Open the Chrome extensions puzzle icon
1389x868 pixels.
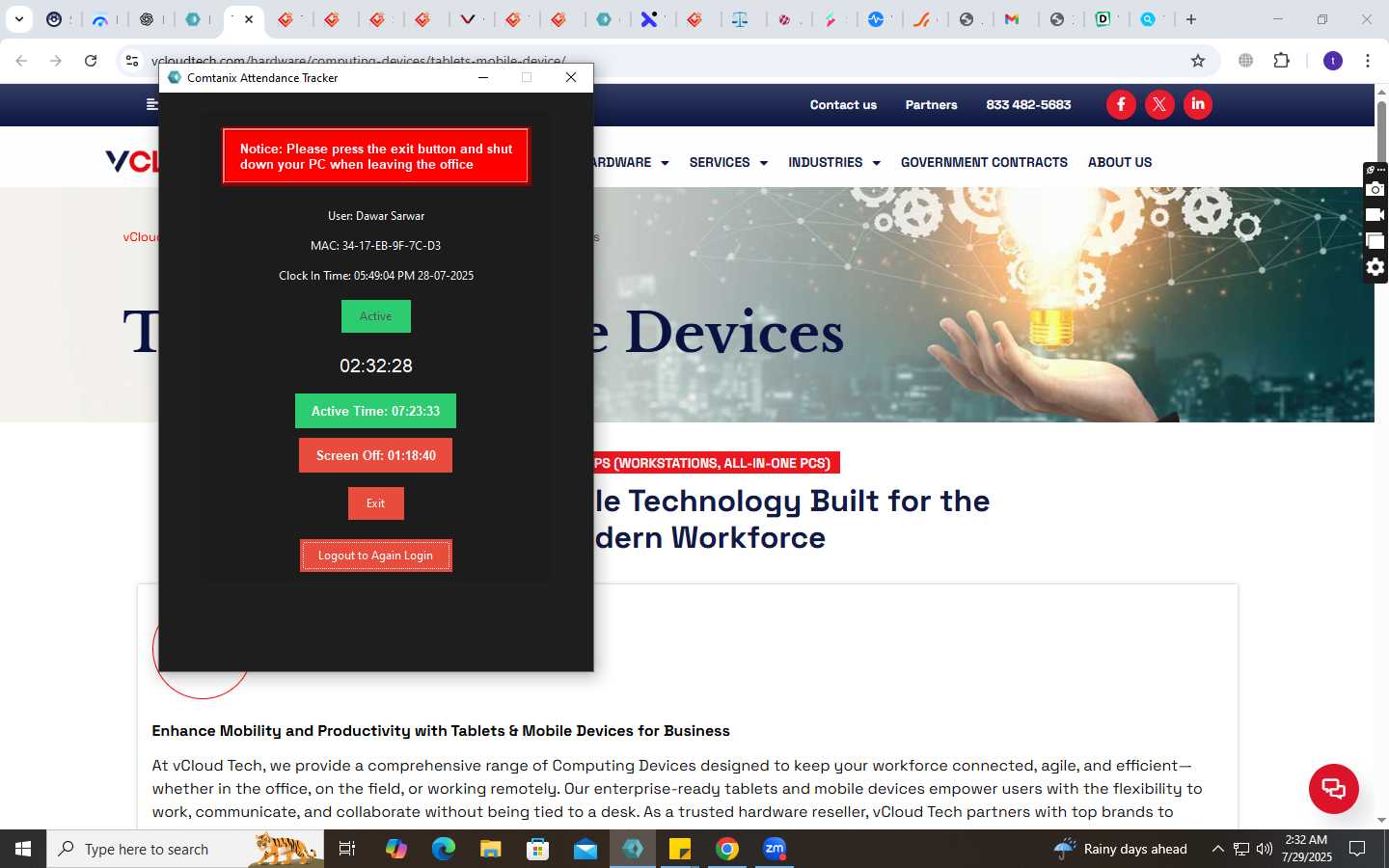pos(1281,61)
